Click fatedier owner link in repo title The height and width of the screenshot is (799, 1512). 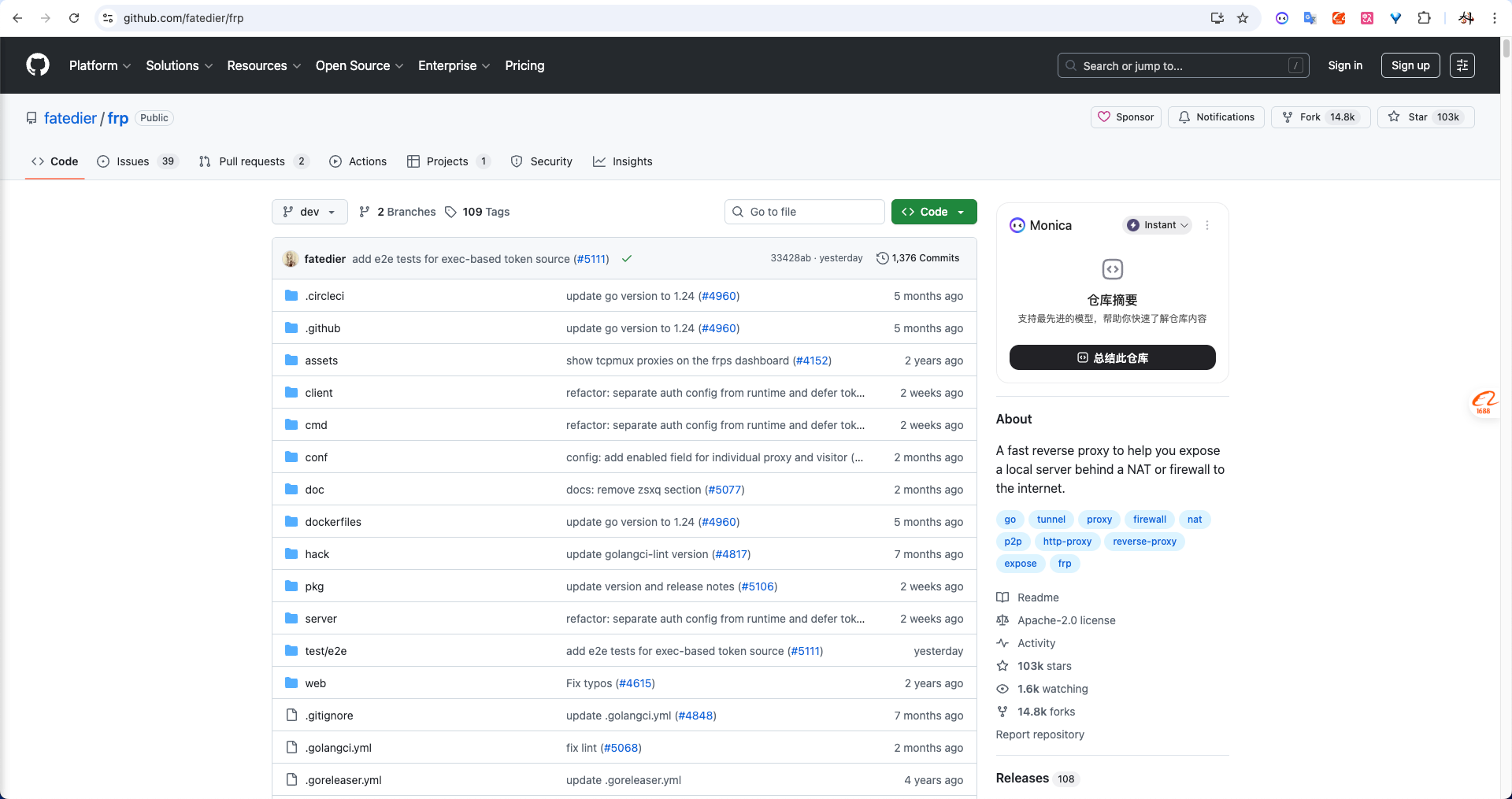[x=70, y=118]
